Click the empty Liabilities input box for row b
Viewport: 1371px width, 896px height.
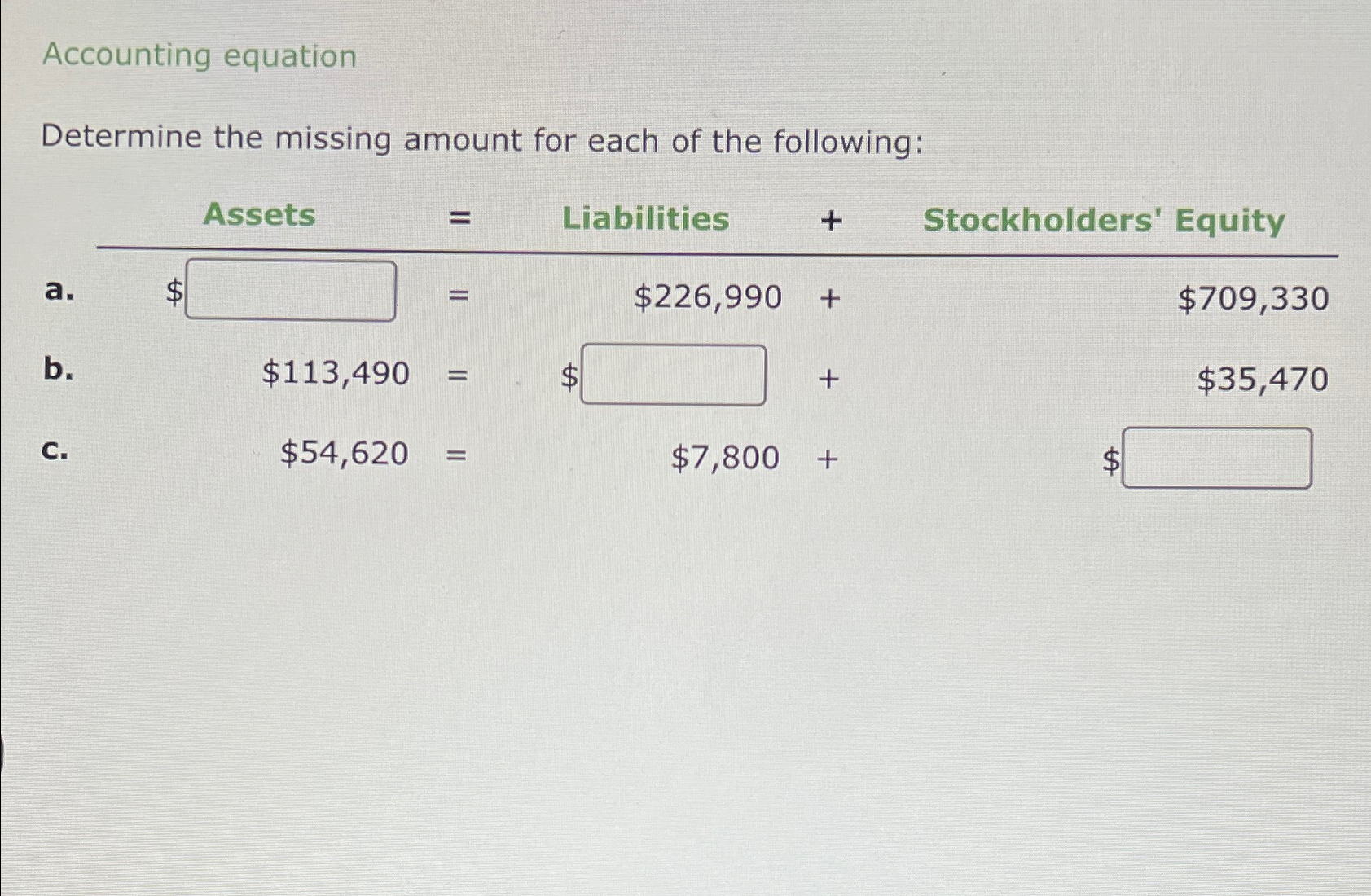[673, 375]
